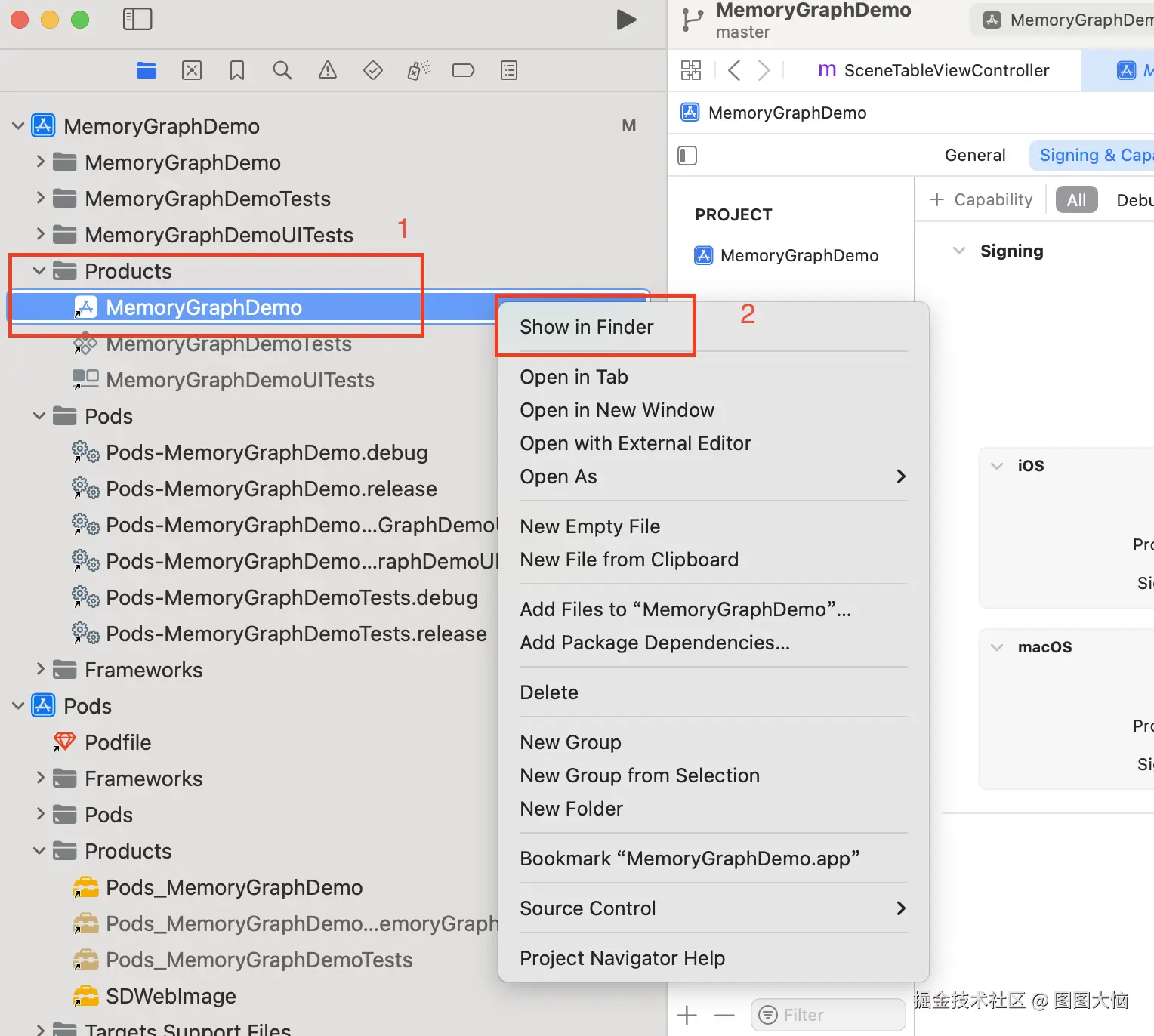Open the Source Control submenu

713,908
